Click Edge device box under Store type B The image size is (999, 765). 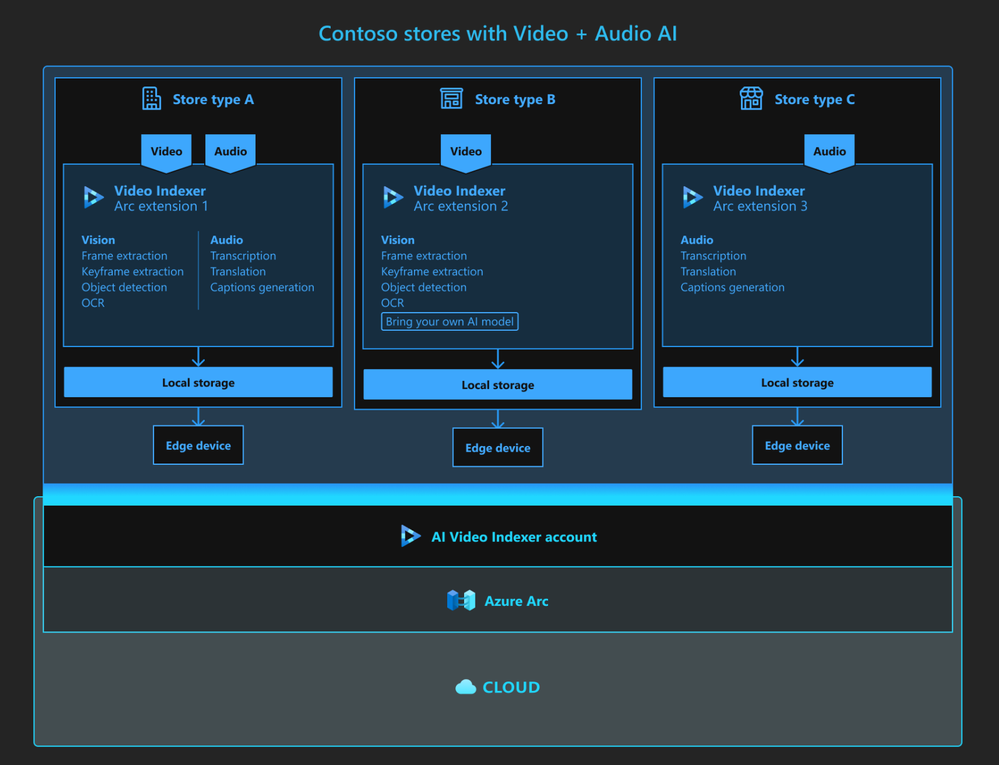tap(498, 448)
